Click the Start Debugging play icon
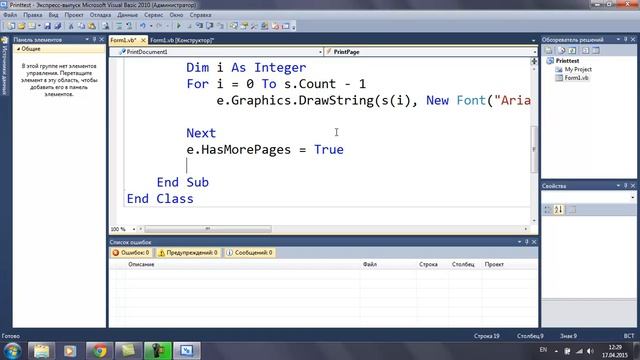Viewport: 640px width, 360px height. click(178, 26)
